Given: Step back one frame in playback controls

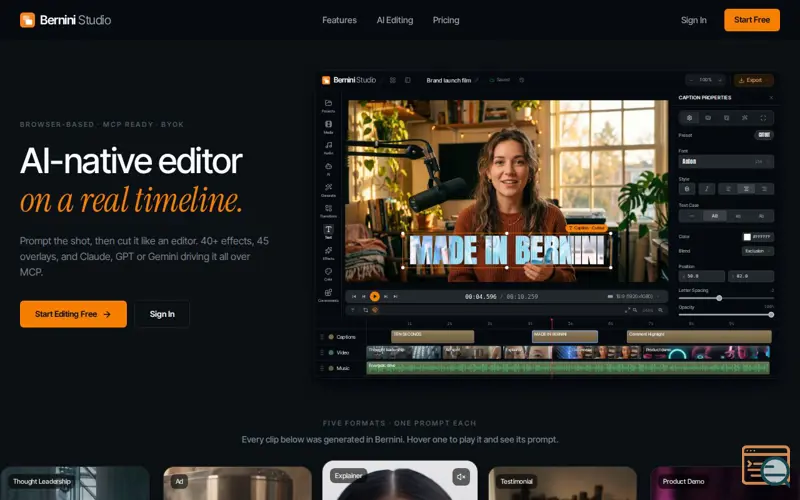Looking at the screenshot, I should 364,296.
